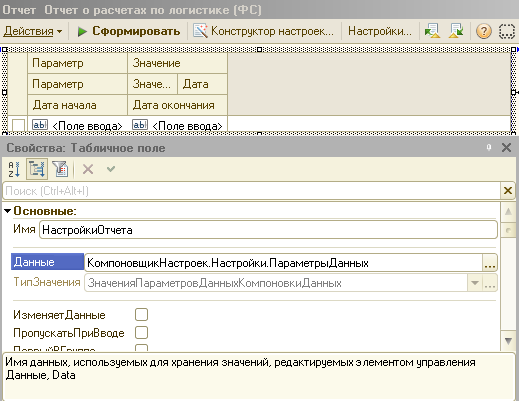
Task: Close the Свойства panel
Action: [x=506, y=147]
